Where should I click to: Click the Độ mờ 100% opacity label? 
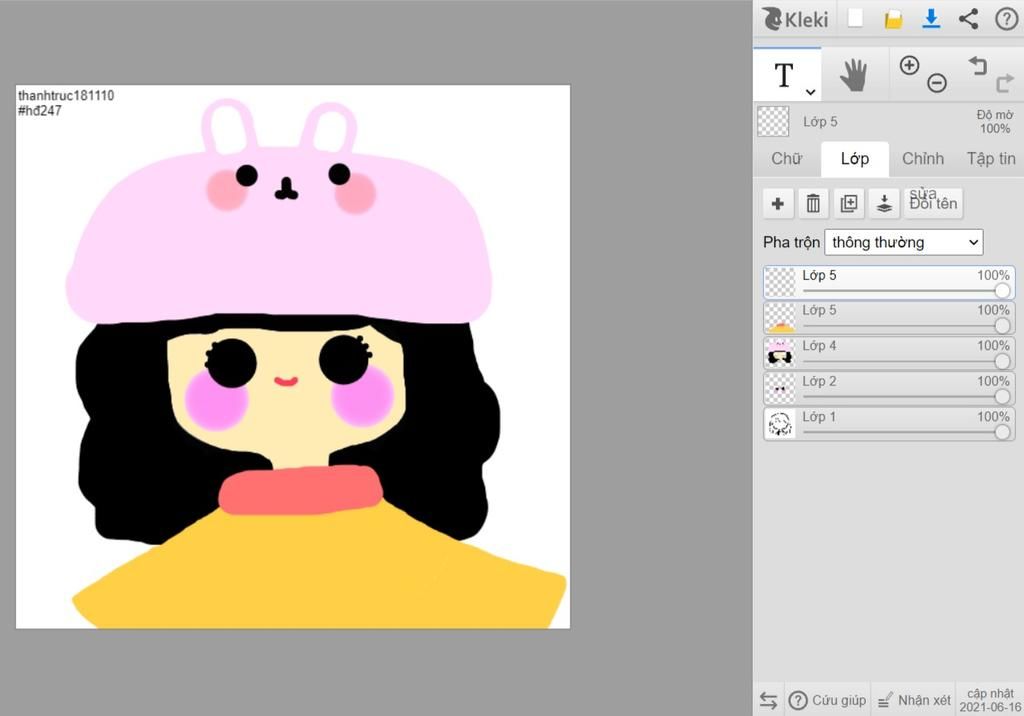(995, 122)
